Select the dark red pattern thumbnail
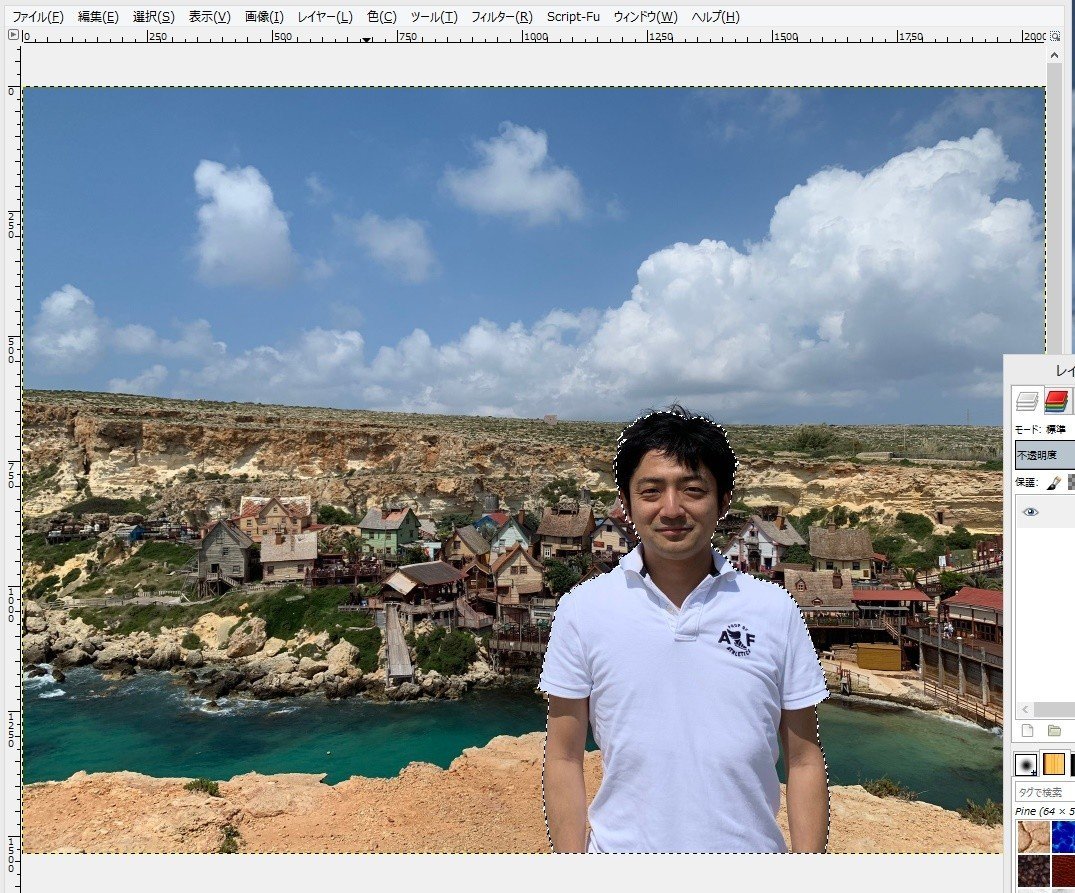This screenshot has width=1075, height=893. (x=1063, y=870)
